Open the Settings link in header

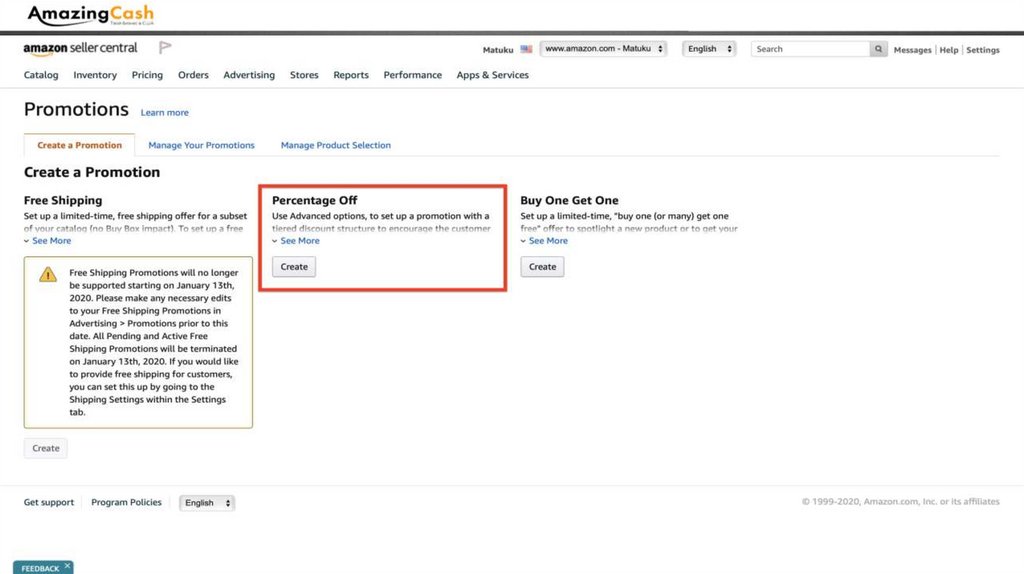point(983,50)
